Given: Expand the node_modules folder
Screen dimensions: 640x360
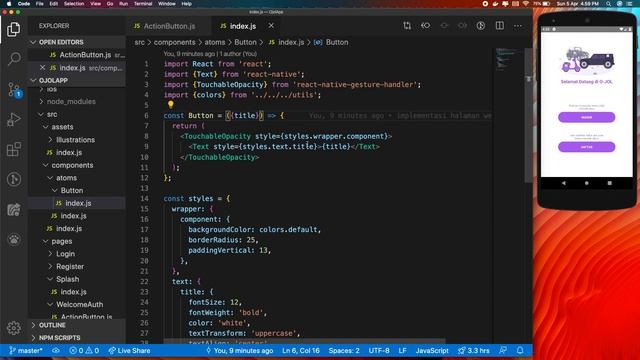Looking at the screenshot, I should click(x=77, y=101).
